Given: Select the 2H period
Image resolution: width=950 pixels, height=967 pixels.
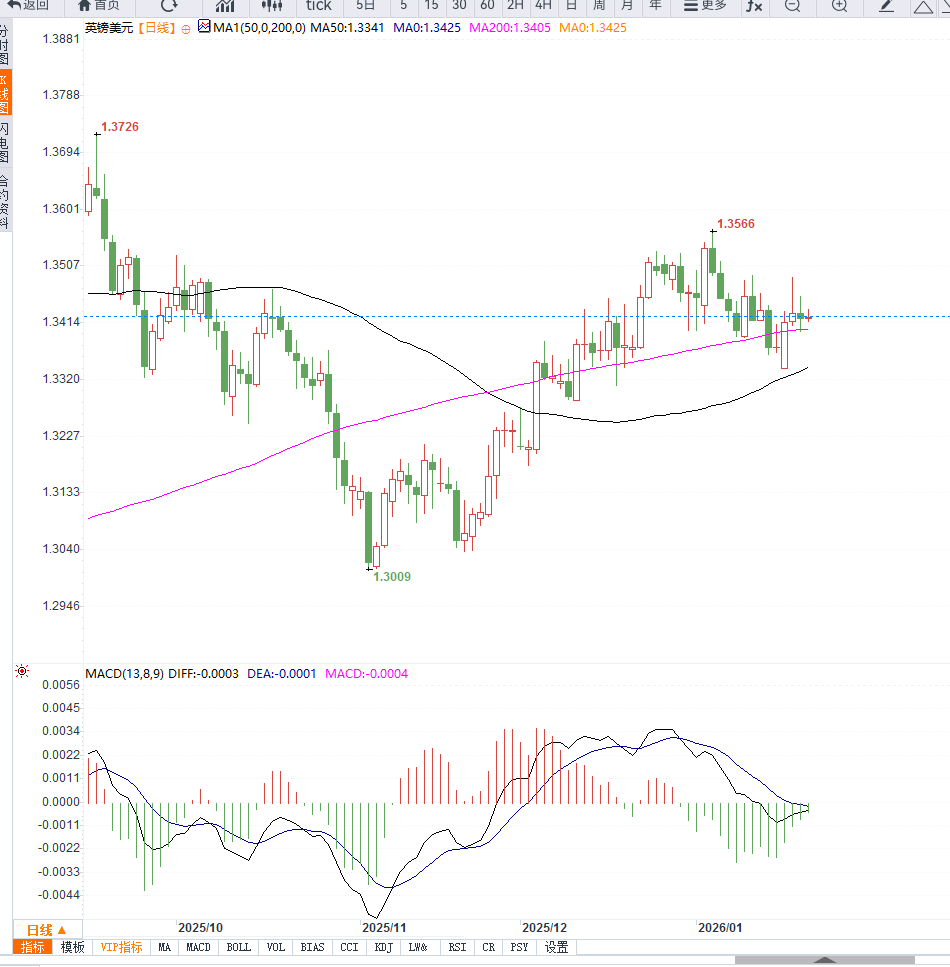Looking at the screenshot, I should 515,6.
